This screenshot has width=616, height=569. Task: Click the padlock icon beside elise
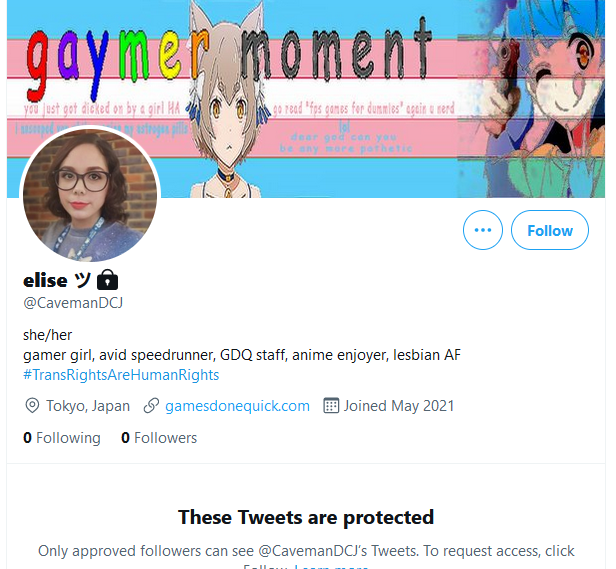tap(107, 280)
